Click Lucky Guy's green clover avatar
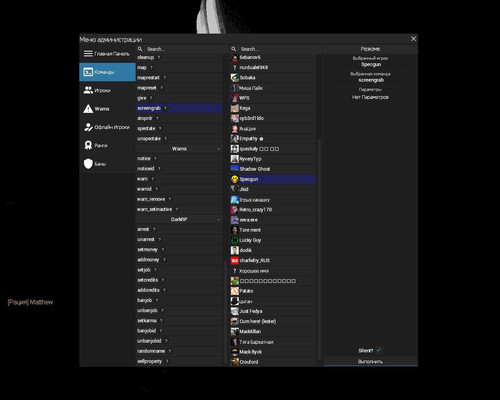Viewport: 500px width, 400px height. click(x=235, y=240)
